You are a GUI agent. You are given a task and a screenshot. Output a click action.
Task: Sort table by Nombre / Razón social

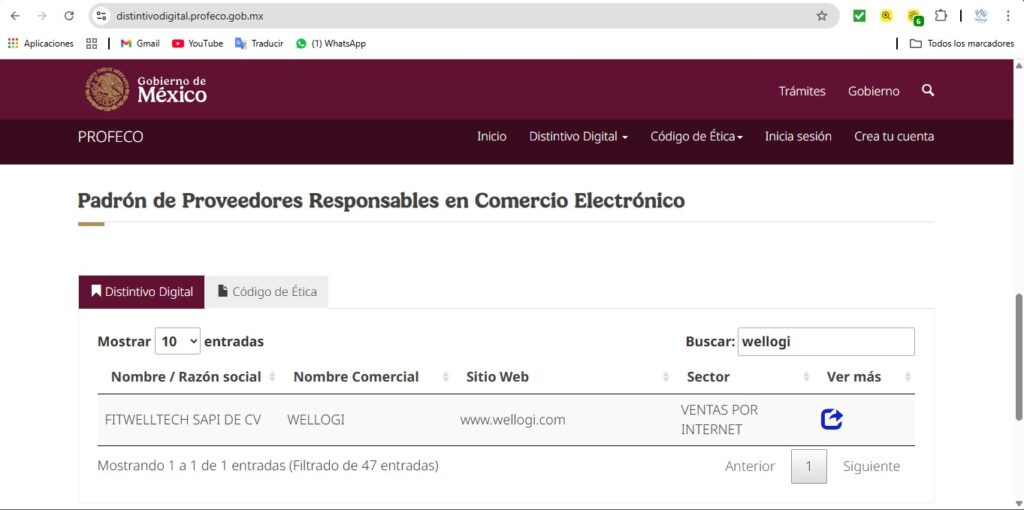pos(186,377)
